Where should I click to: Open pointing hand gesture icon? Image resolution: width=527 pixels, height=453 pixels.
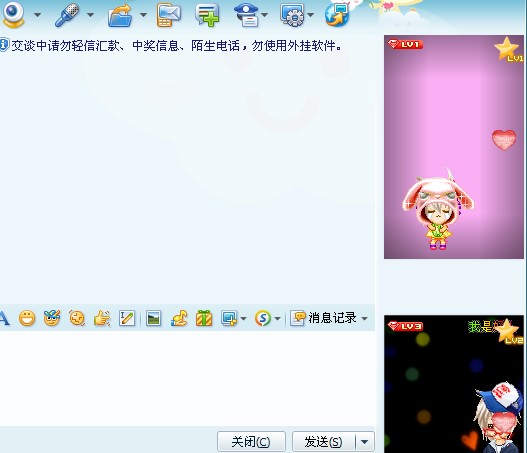coord(102,318)
